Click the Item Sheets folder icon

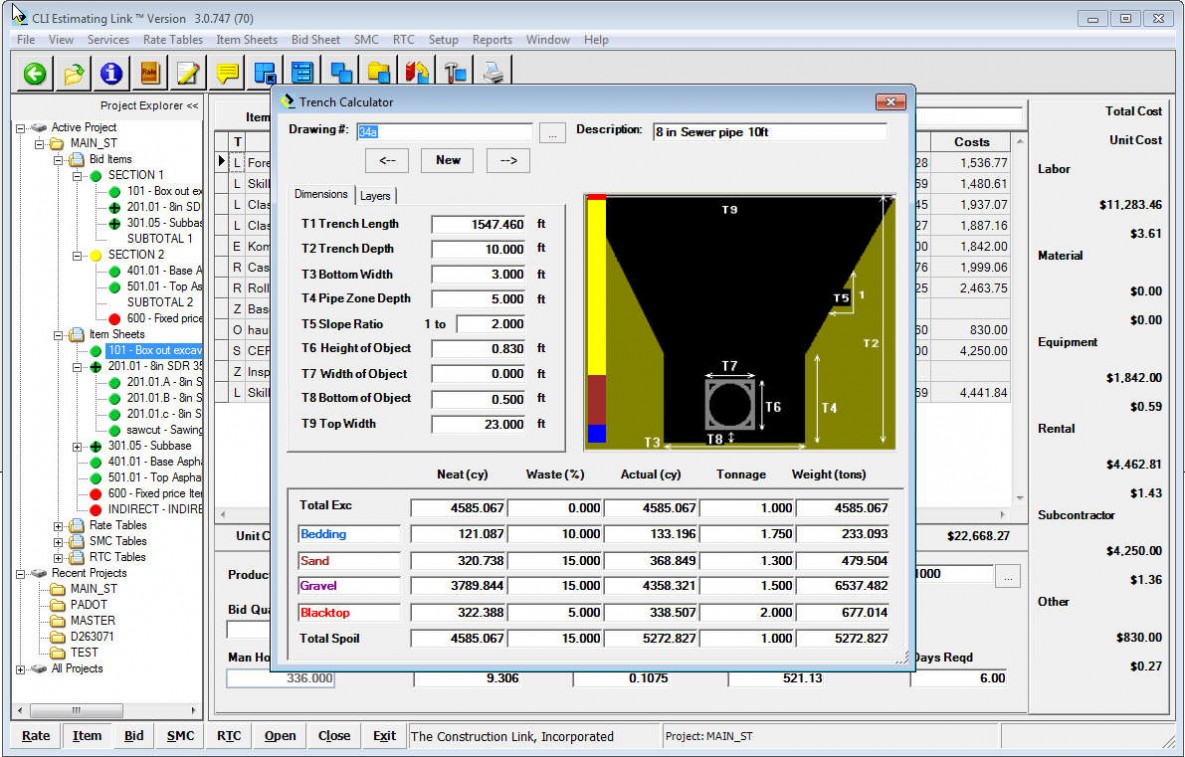coord(77,335)
